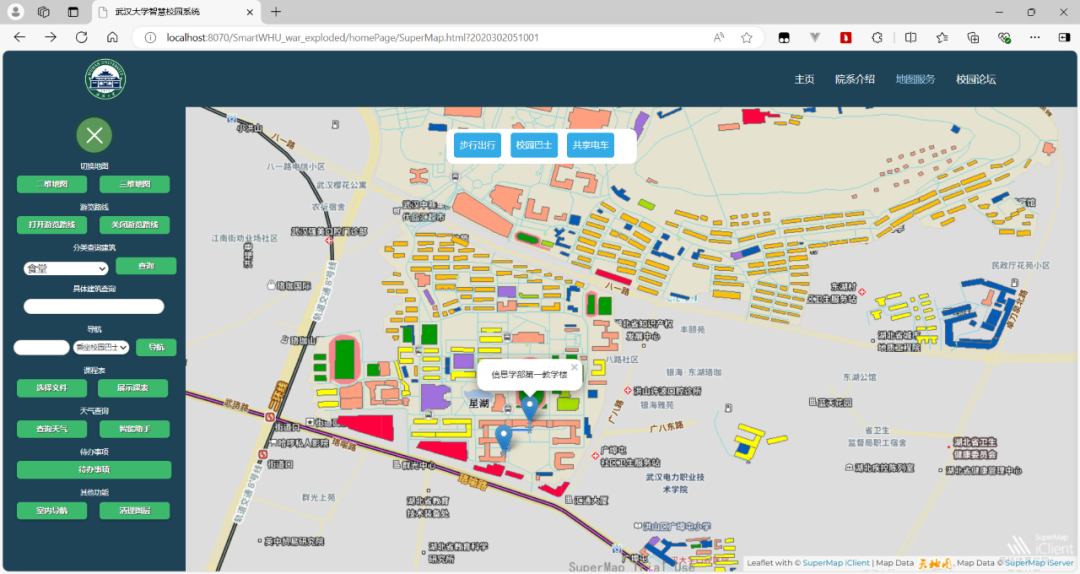This screenshot has width=1080, height=574.
Task: Click the 具体建筑查询 search input field
Action: click(x=94, y=307)
